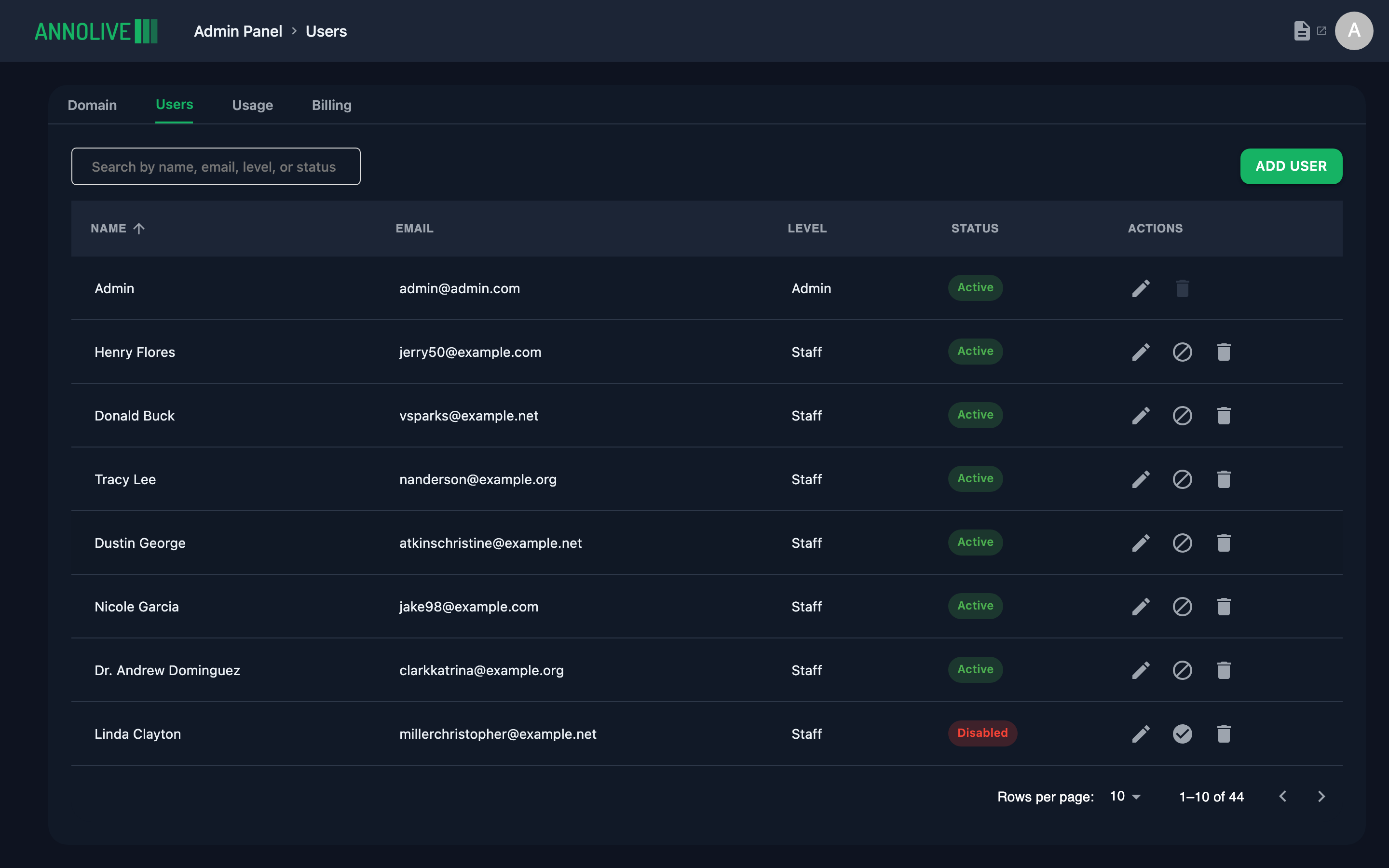Edit the Admin user
Image resolution: width=1389 pixels, height=868 pixels.
[x=1141, y=288]
